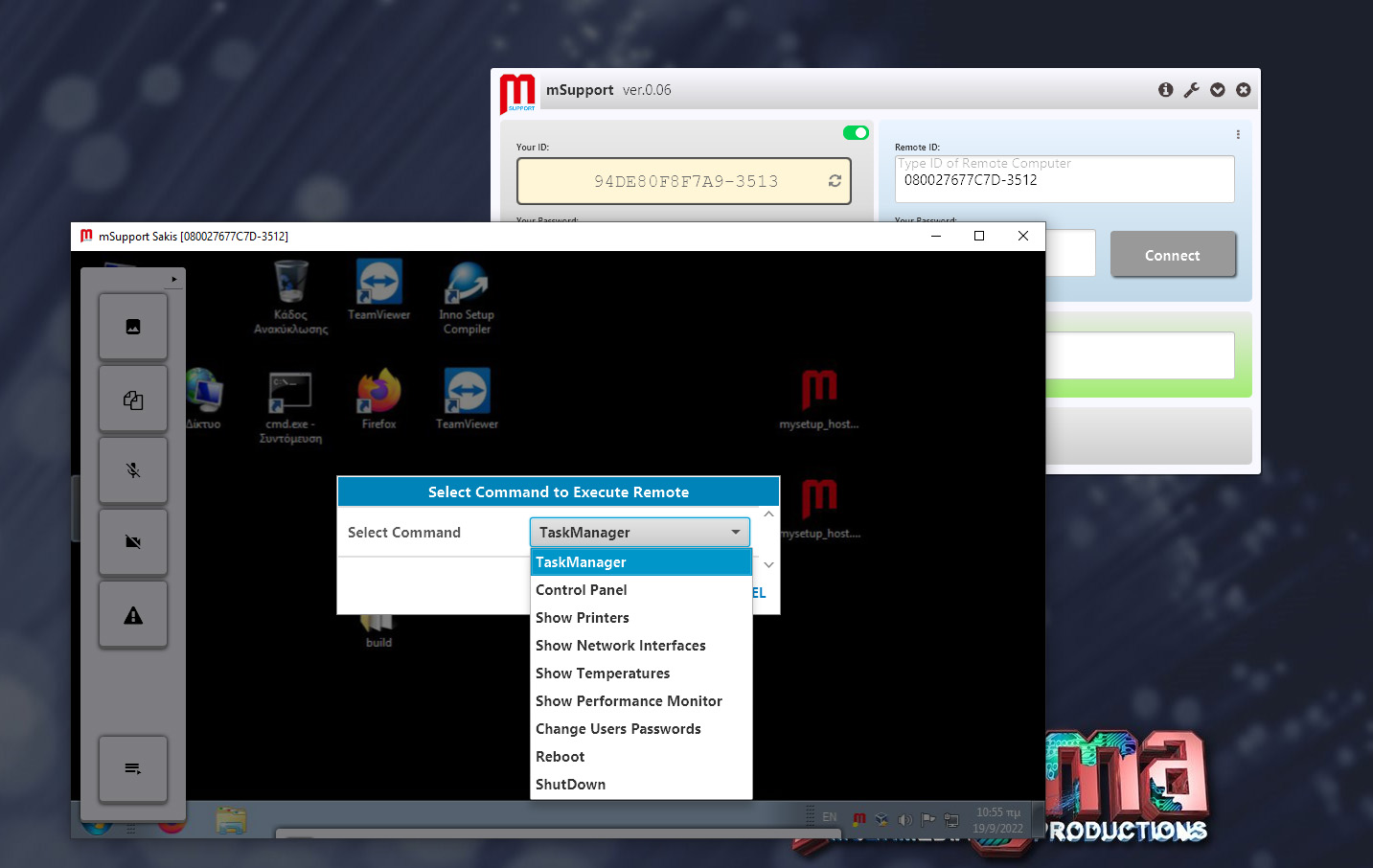Click the network tray icon on remote taskbar
This screenshot has width=1373, height=868.
[x=950, y=819]
